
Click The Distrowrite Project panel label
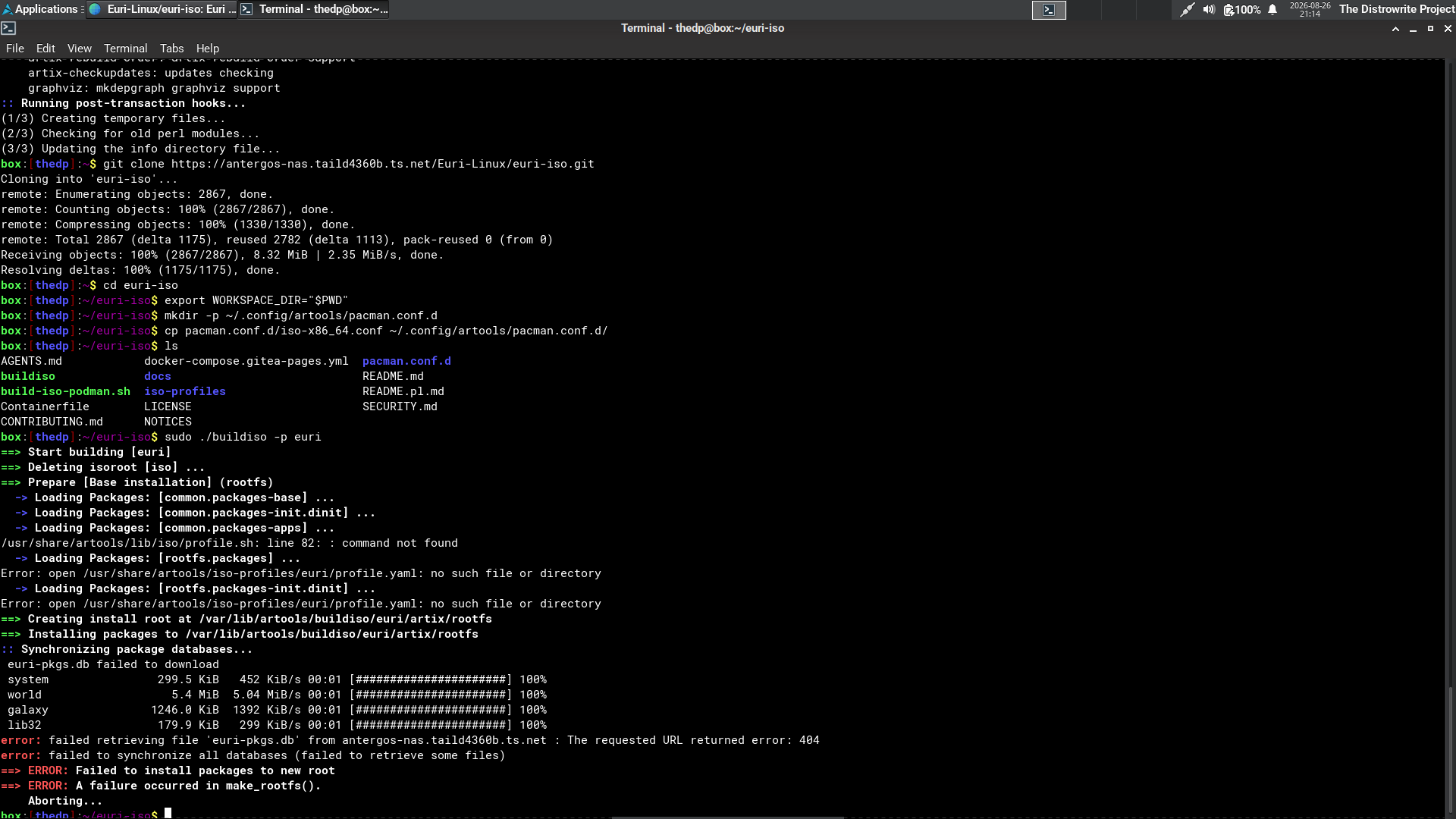click(1397, 9)
